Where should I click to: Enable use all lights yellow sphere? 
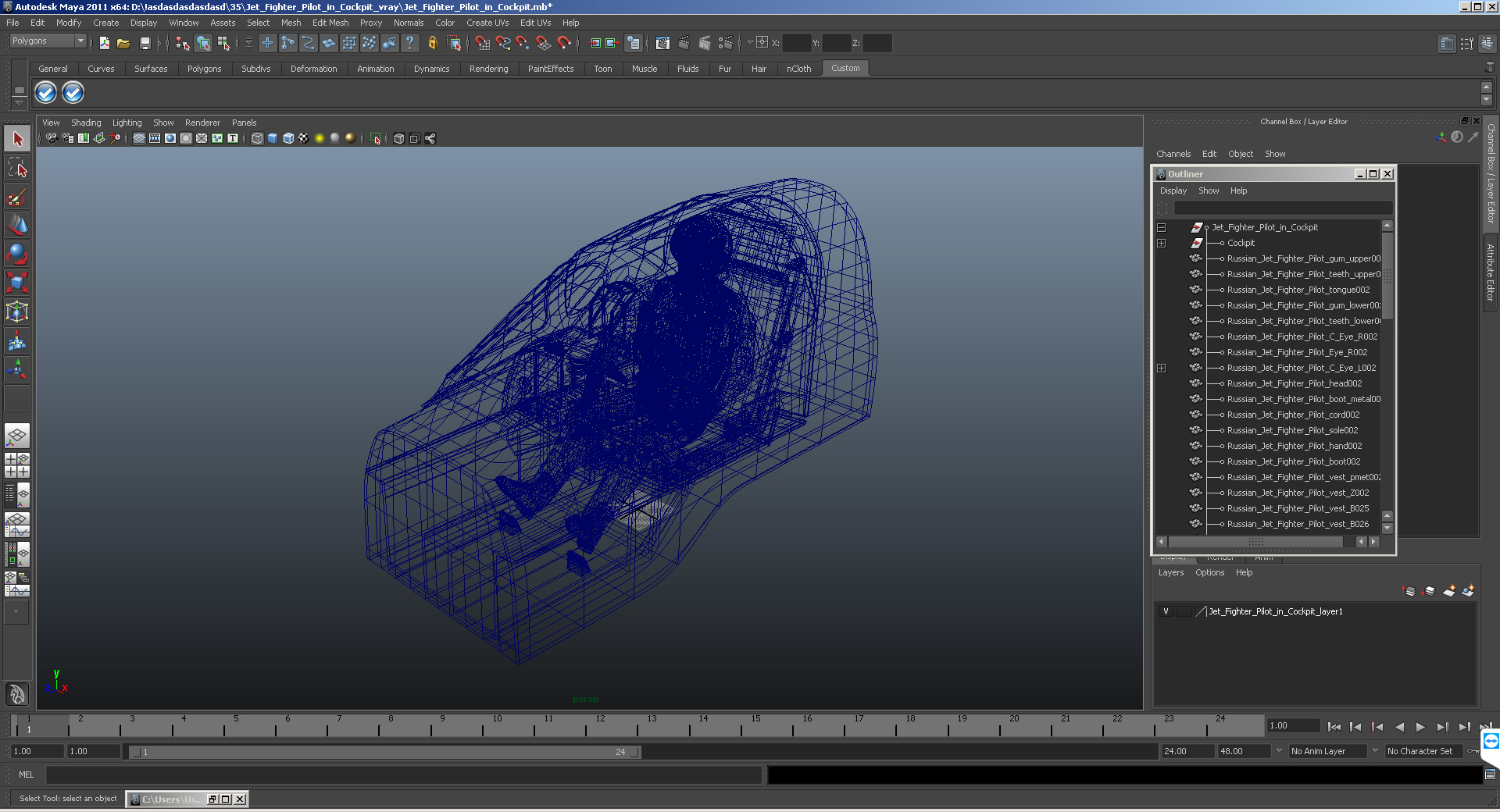(x=320, y=138)
